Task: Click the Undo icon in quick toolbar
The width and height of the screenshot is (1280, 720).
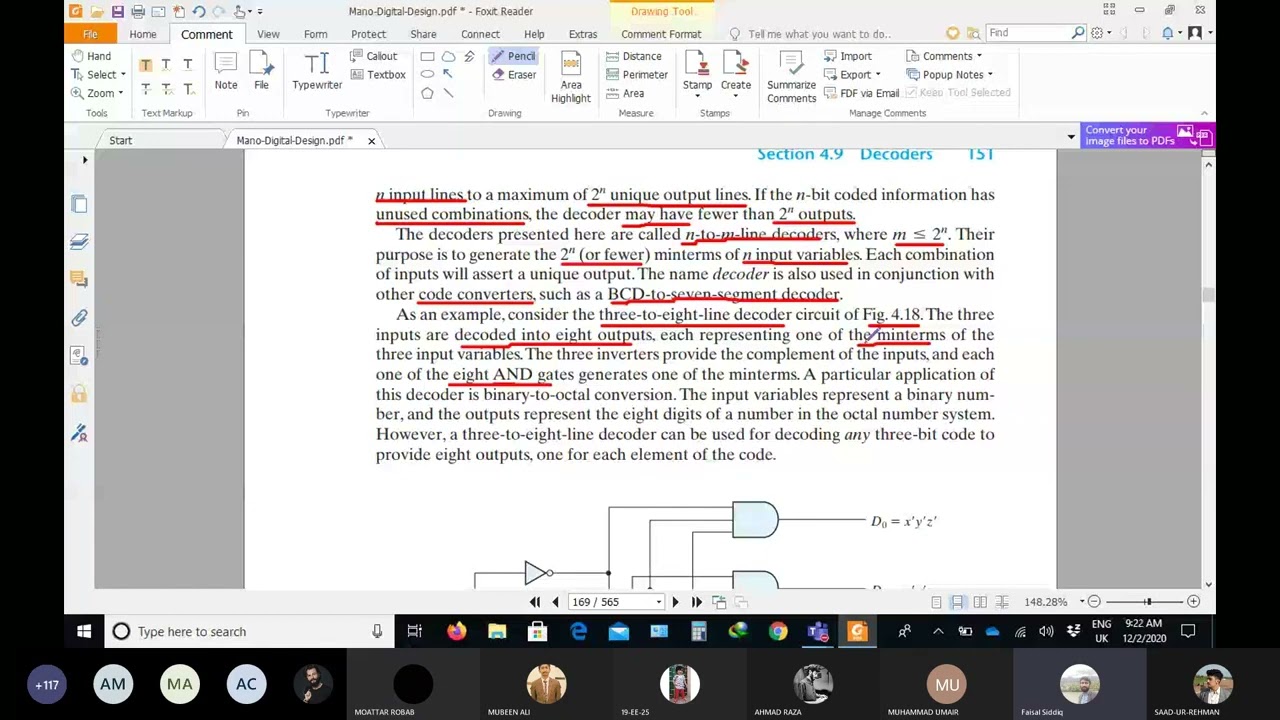Action: [198, 12]
